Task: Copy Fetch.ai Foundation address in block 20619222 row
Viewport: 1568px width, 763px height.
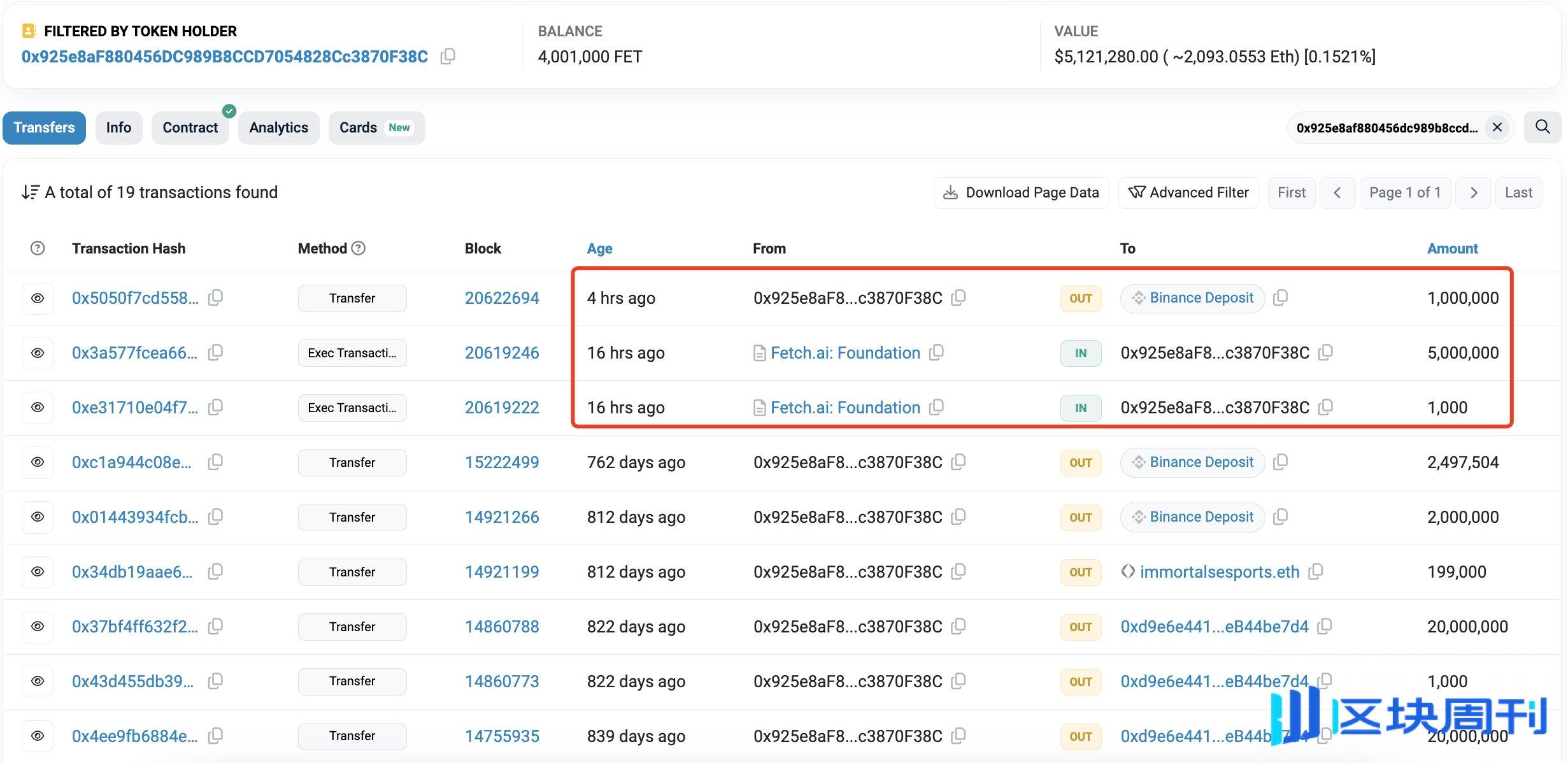Action: (x=936, y=407)
